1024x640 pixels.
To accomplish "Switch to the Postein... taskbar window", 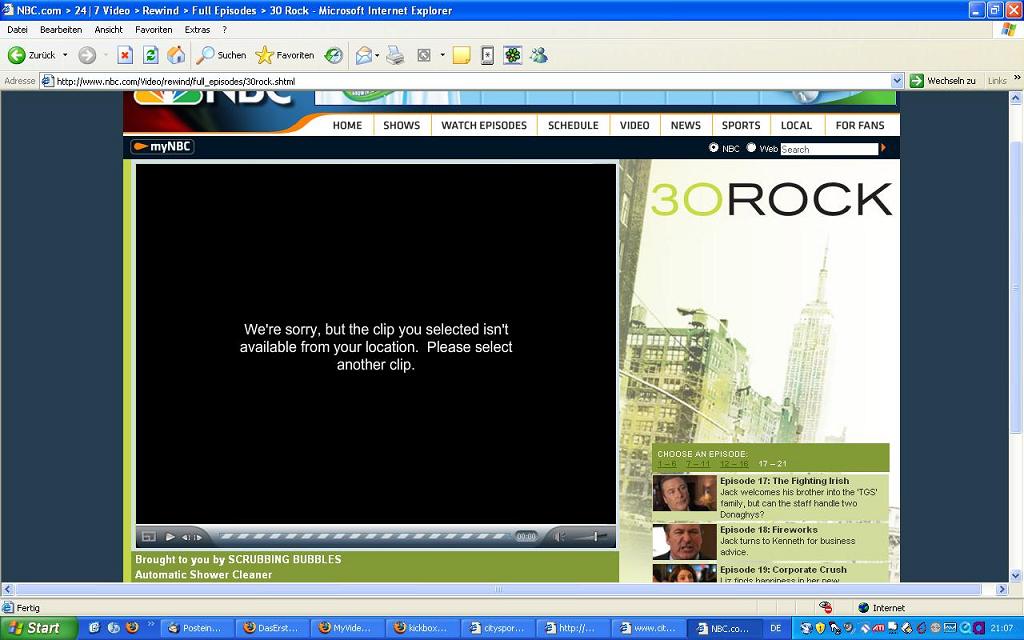I will [197, 628].
